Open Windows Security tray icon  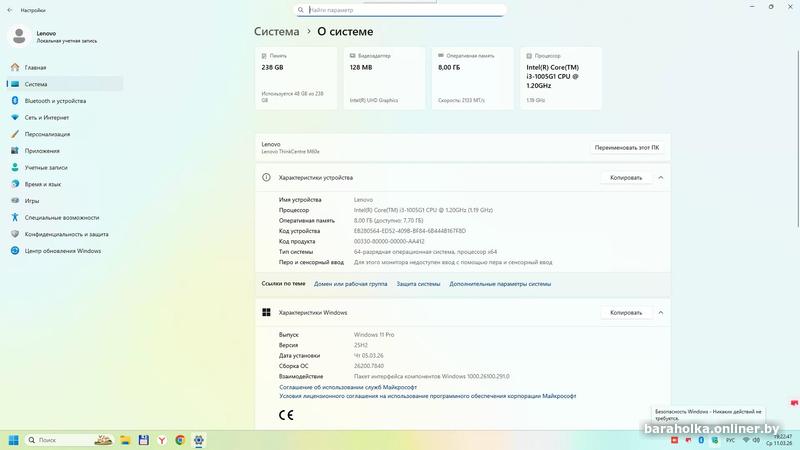pyautogui.click(x=715, y=440)
